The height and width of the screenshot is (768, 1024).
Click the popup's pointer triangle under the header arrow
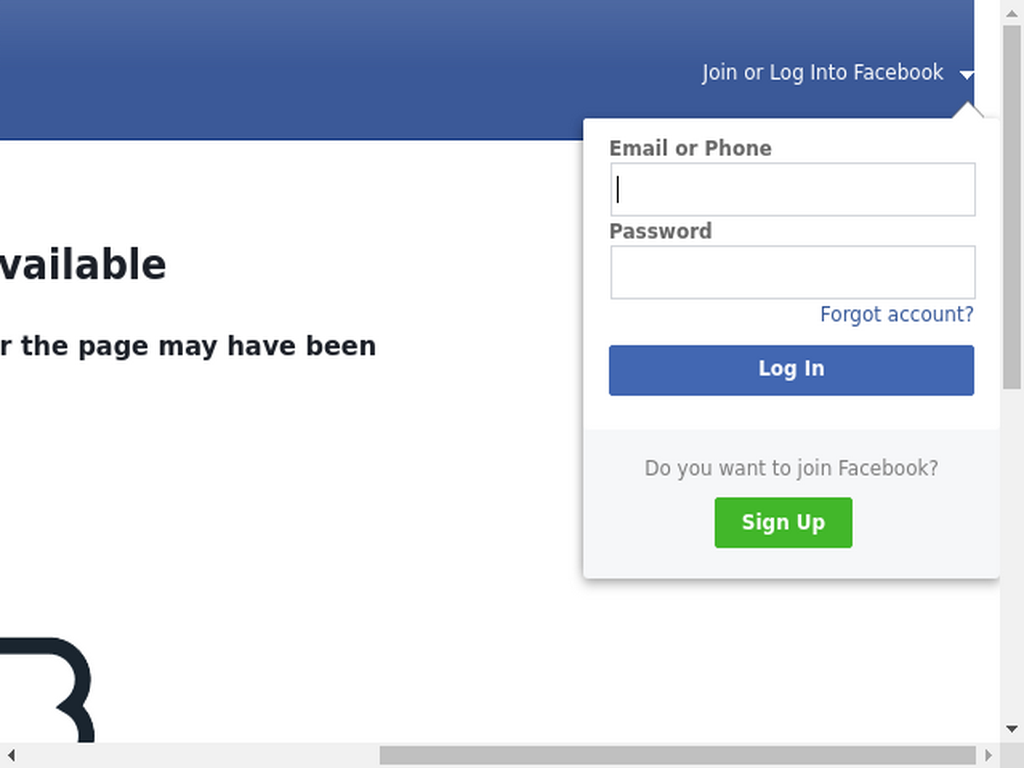click(968, 110)
